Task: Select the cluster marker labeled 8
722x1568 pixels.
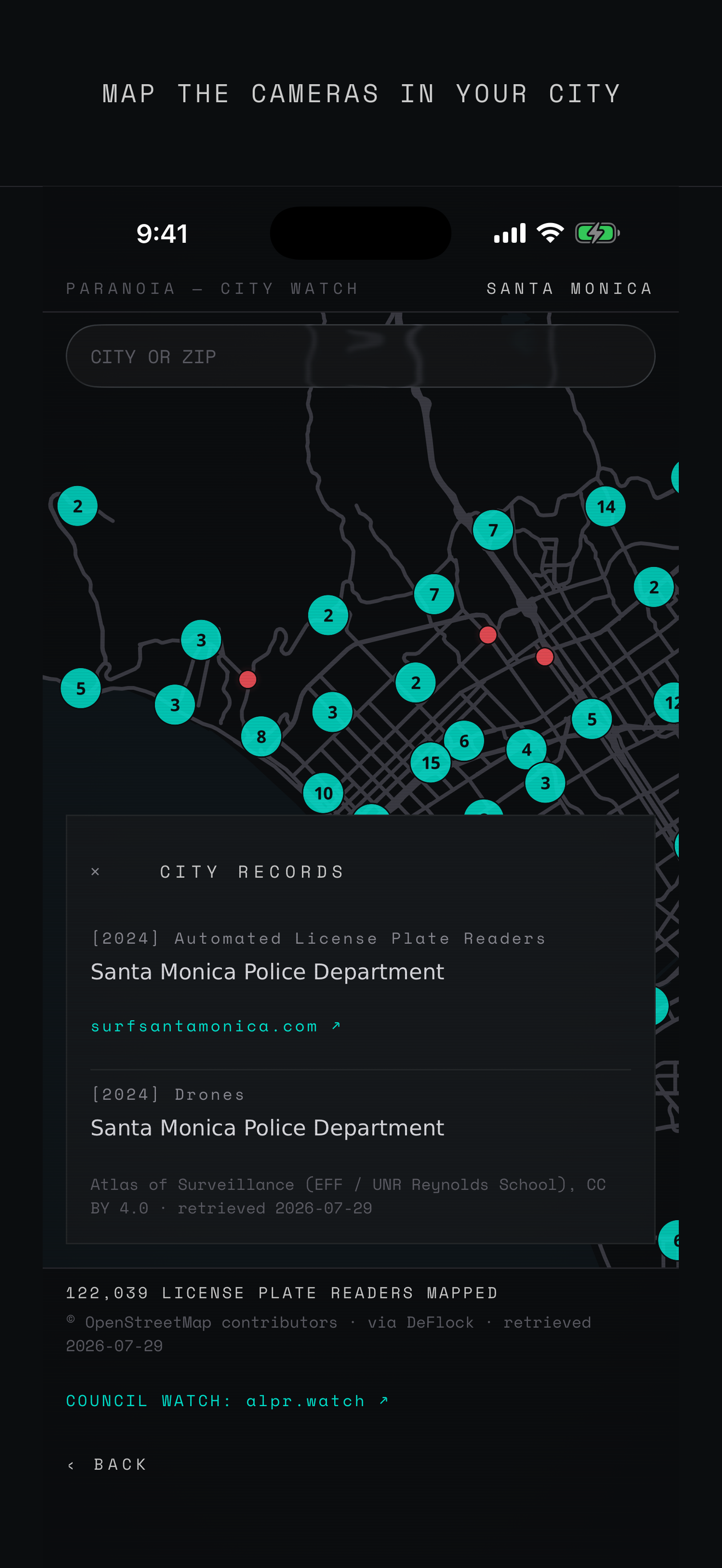Action: click(x=261, y=736)
